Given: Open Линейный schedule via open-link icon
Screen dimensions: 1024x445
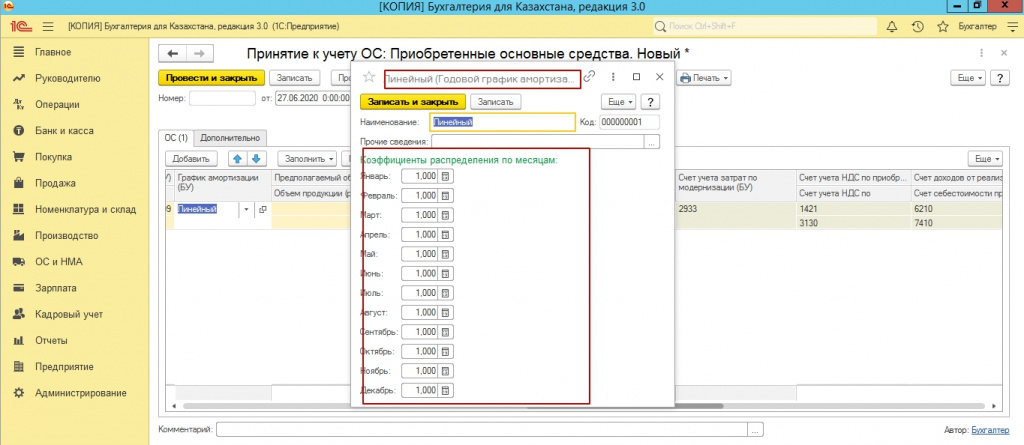Looking at the screenshot, I should pos(263,210).
